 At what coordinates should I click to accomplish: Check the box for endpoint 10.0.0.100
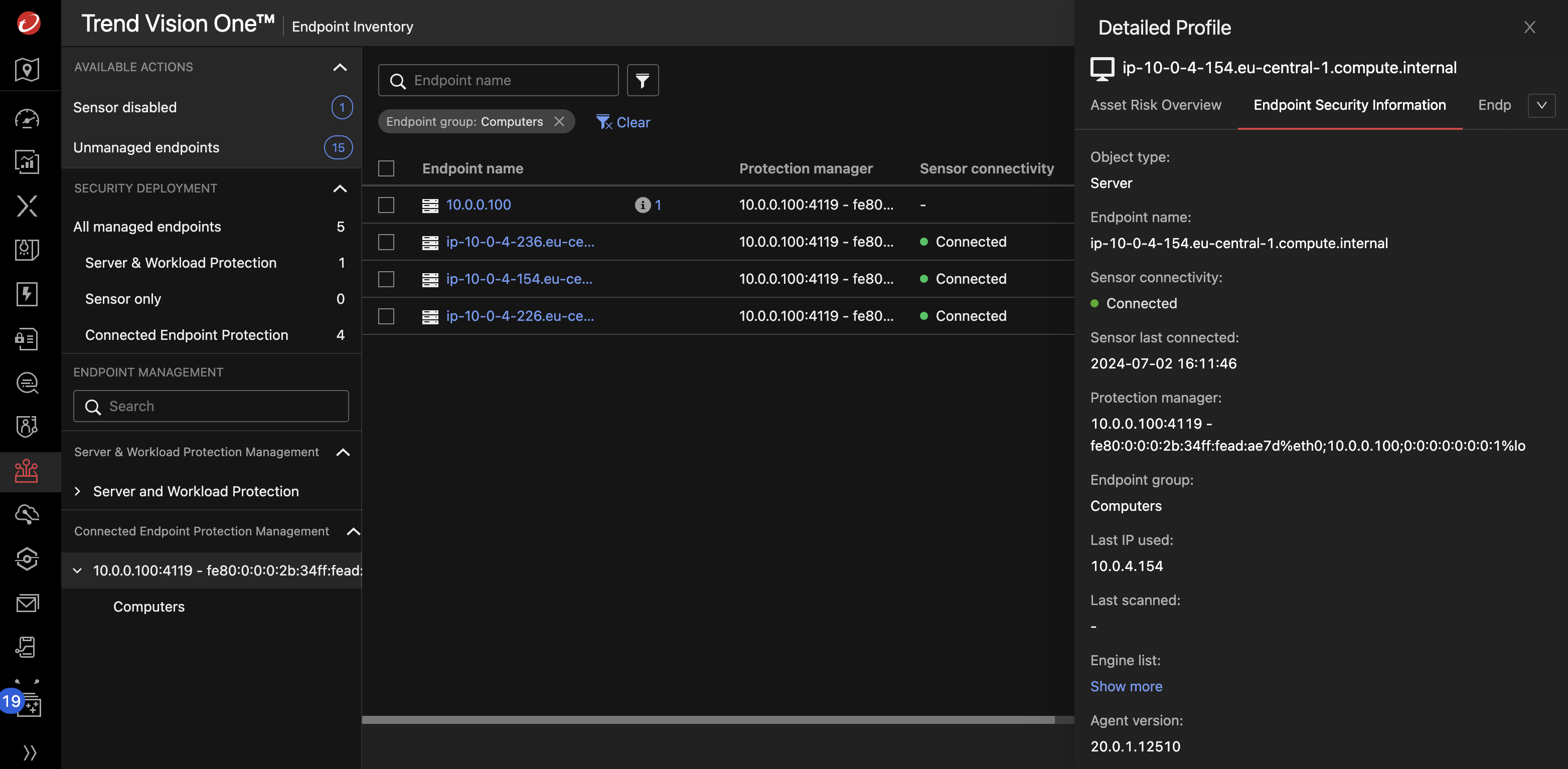coord(386,205)
